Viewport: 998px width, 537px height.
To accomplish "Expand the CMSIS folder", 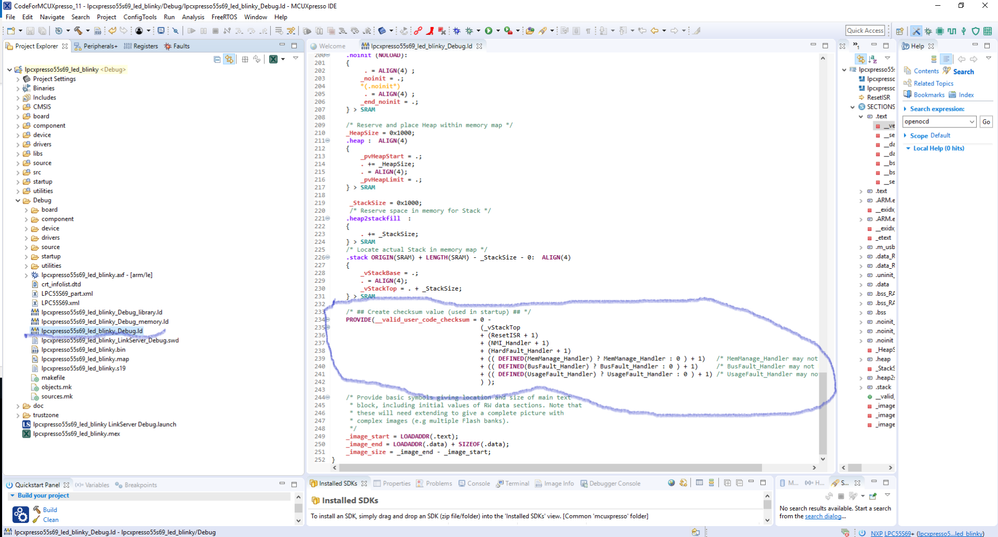I will coord(18,107).
